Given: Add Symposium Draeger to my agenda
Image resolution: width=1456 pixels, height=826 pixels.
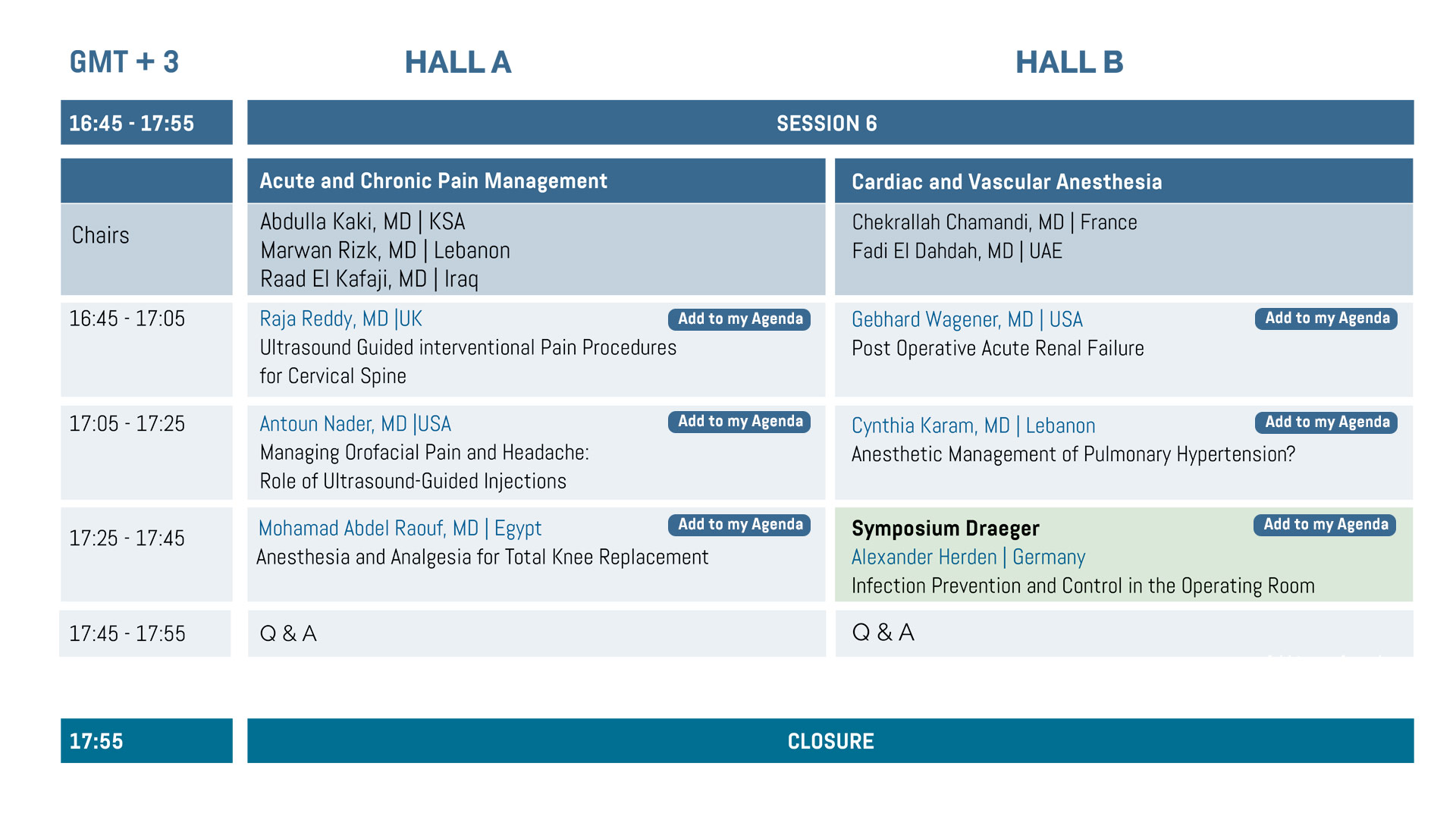Looking at the screenshot, I should 1325,525.
